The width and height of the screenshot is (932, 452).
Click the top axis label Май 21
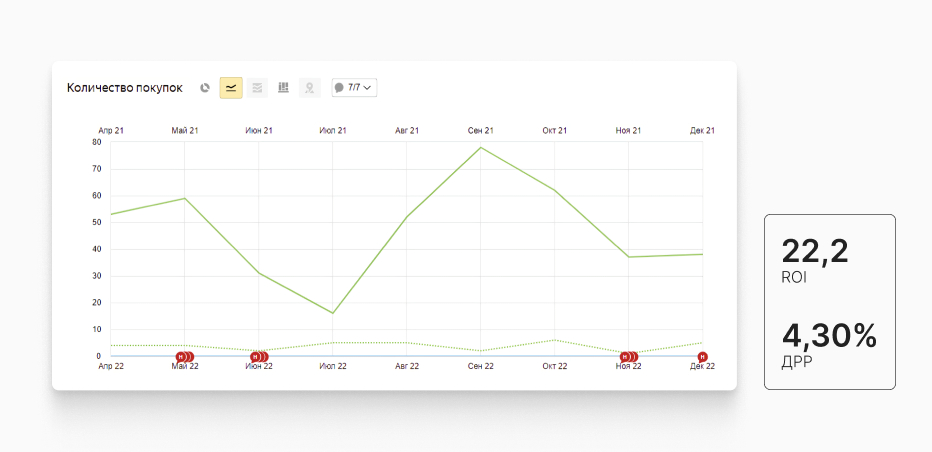(x=185, y=131)
